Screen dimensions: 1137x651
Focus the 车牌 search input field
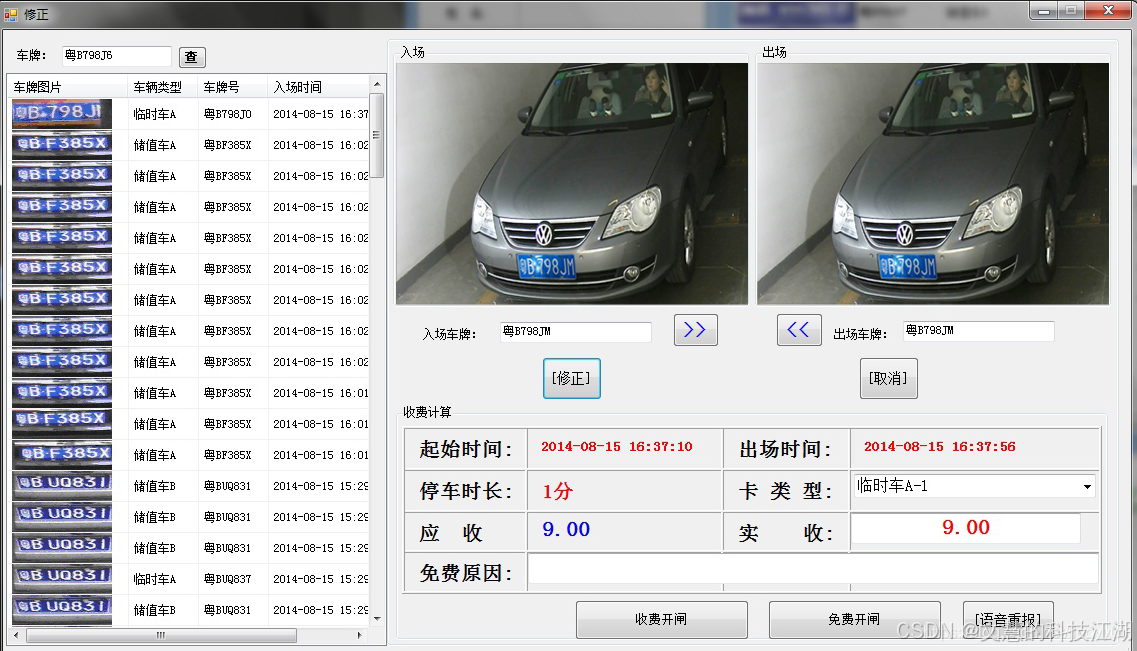[116, 56]
